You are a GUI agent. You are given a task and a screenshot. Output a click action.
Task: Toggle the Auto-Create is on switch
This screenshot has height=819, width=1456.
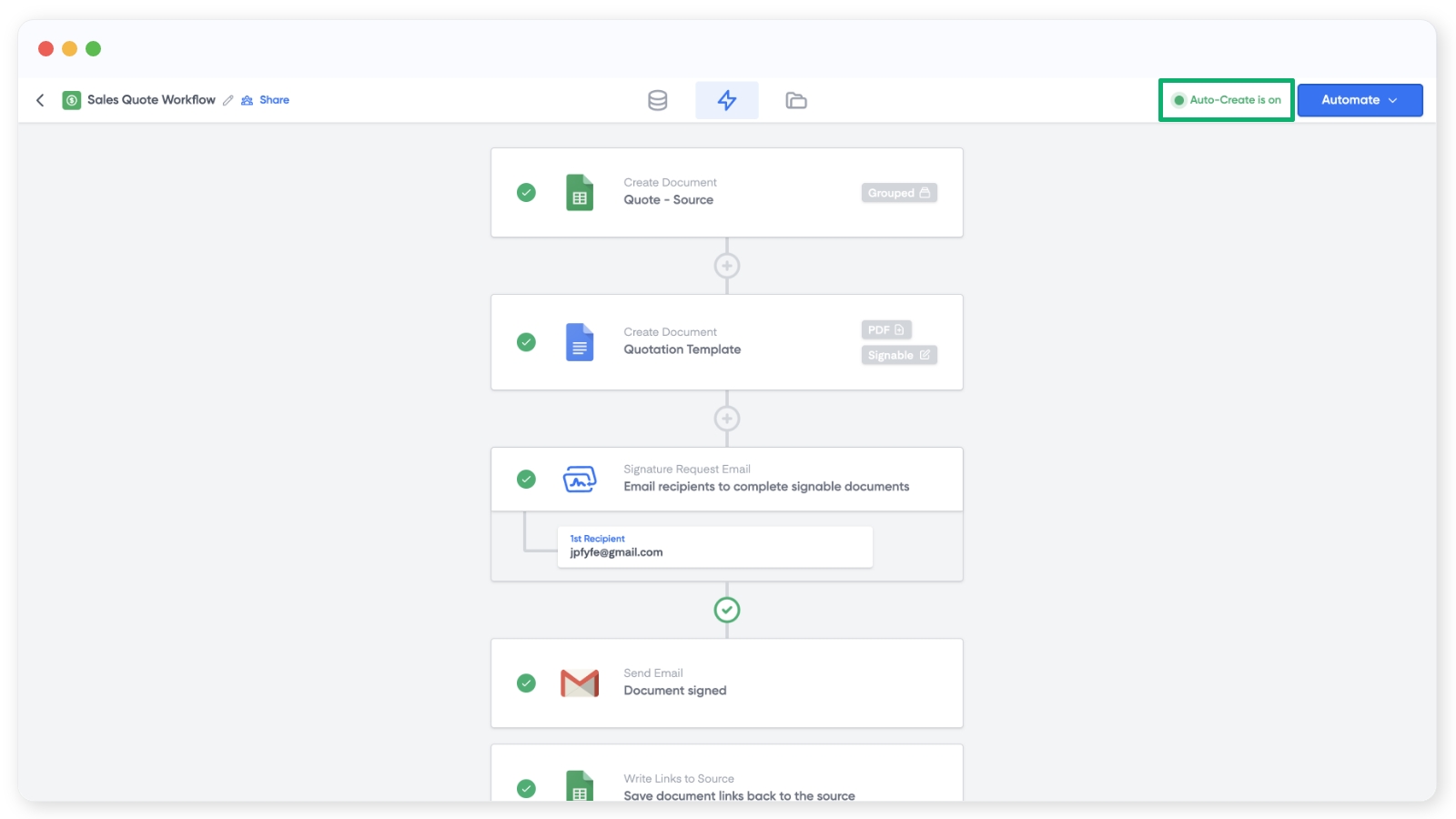coord(1226,100)
